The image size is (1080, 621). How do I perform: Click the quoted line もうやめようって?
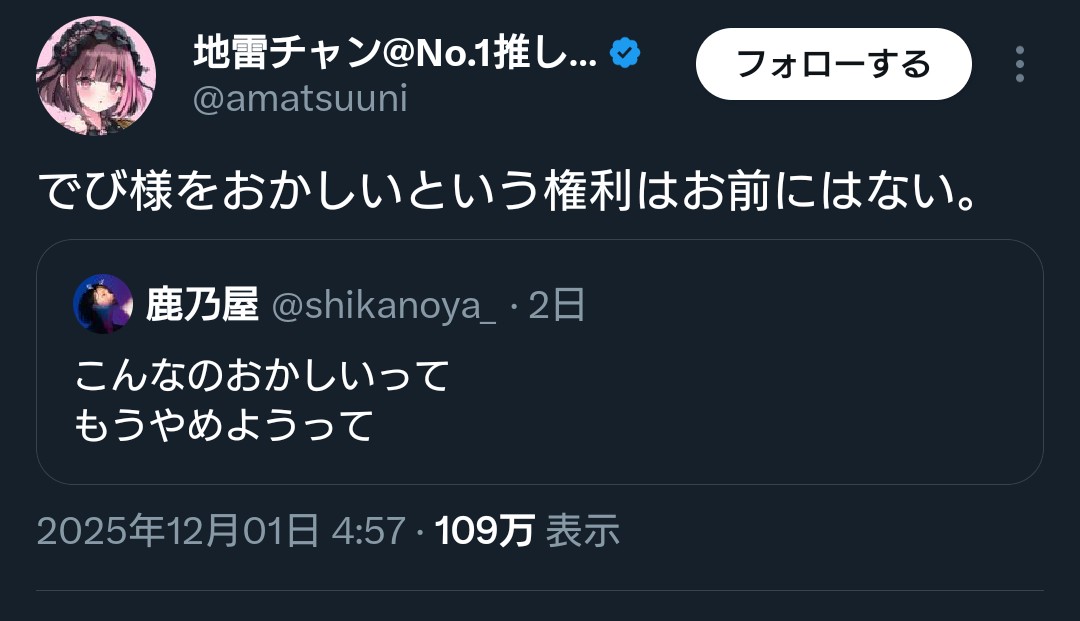point(224,426)
